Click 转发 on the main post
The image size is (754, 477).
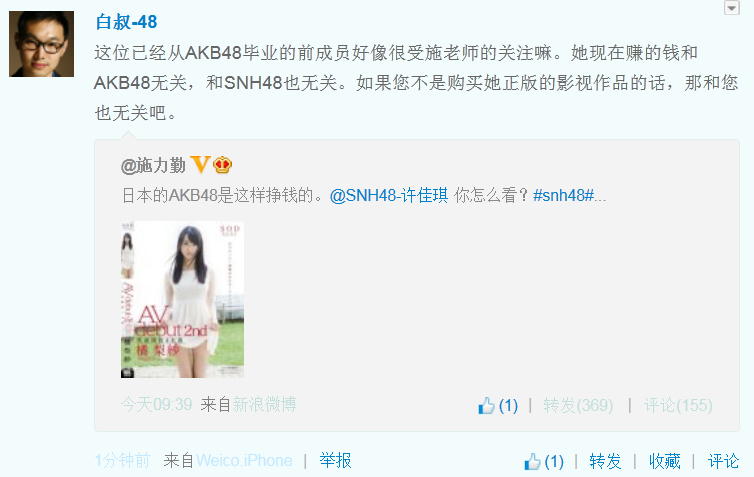pos(605,461)
